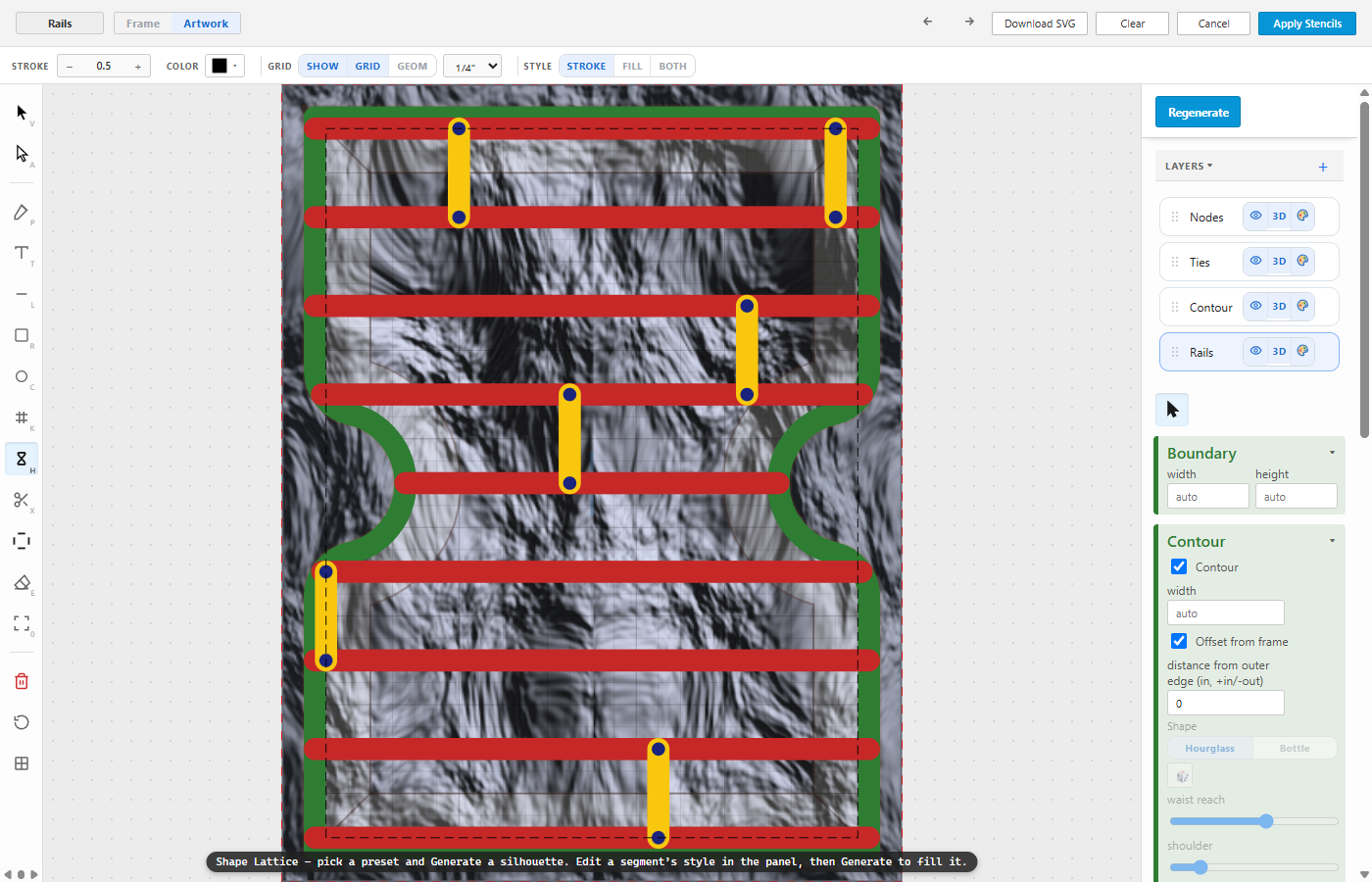Image resolution: width=1372 pixels, height=882 pixels.
Task: Select the Rectangle tool
Action: 22,335
